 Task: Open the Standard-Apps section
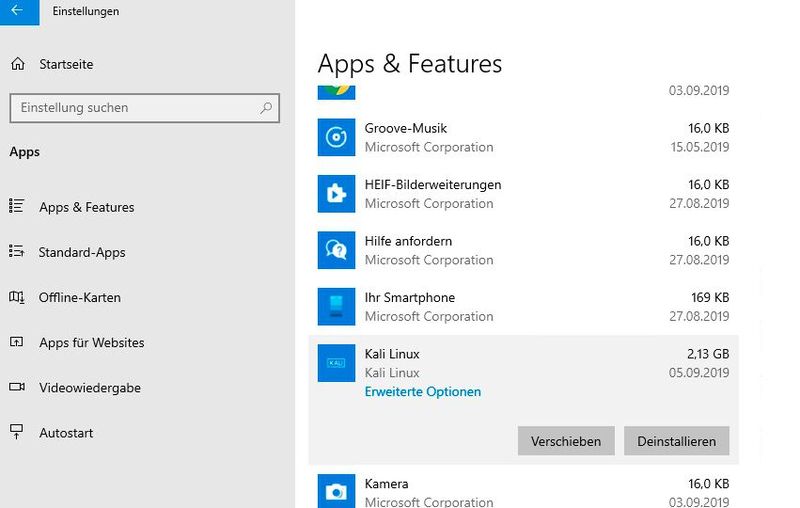pos(82,252)
